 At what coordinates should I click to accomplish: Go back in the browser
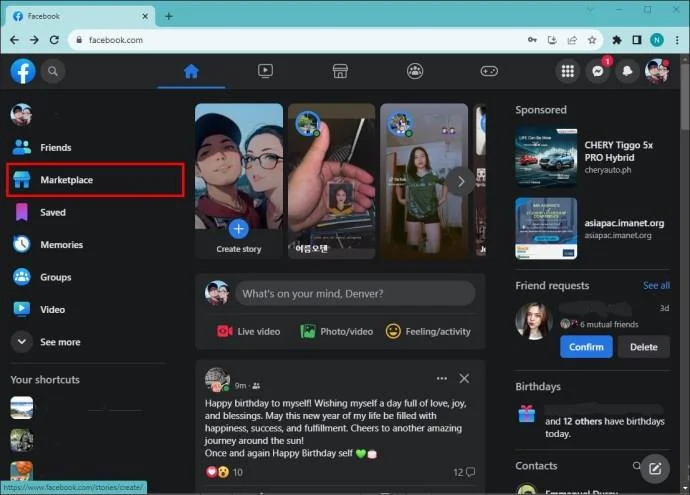pyautogui.click(x=14, y=40)
